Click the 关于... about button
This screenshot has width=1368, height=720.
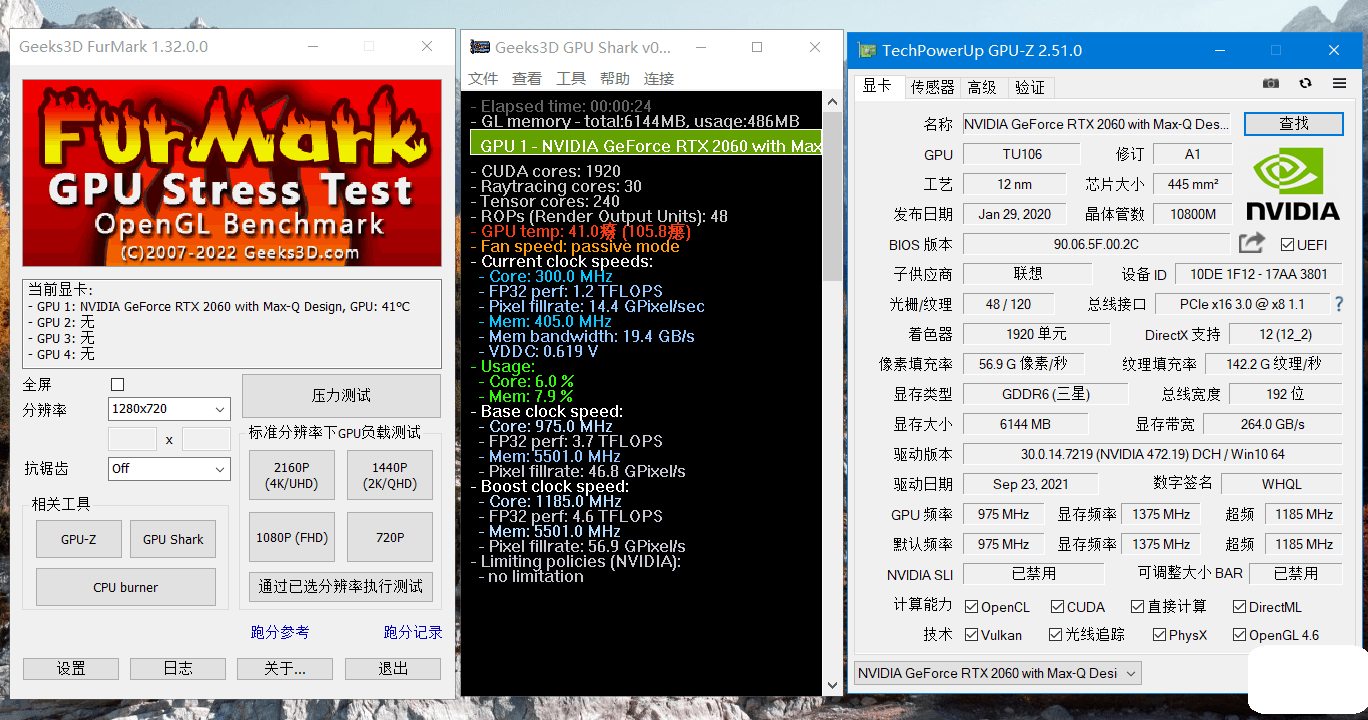285,668
